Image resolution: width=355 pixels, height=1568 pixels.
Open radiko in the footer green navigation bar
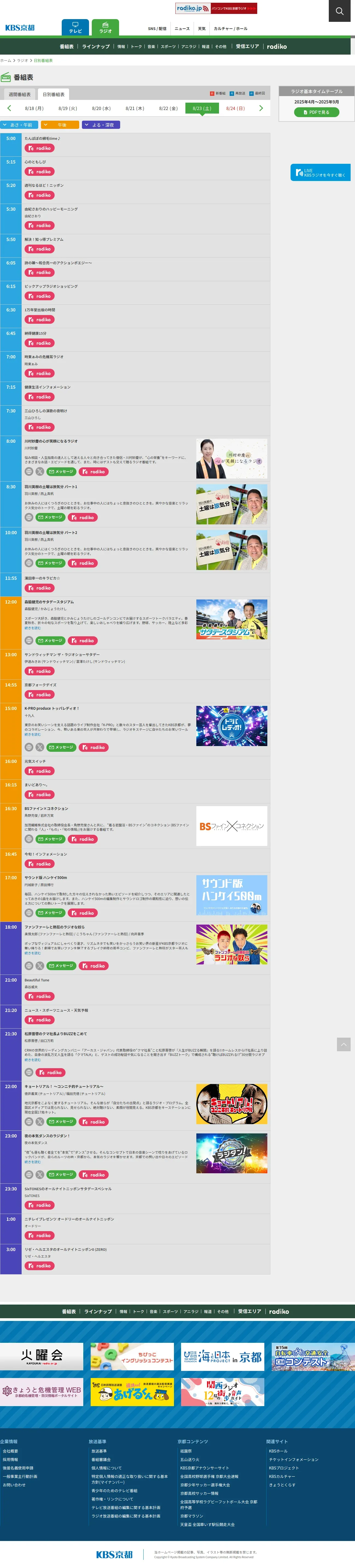(x=279, y=1312)
